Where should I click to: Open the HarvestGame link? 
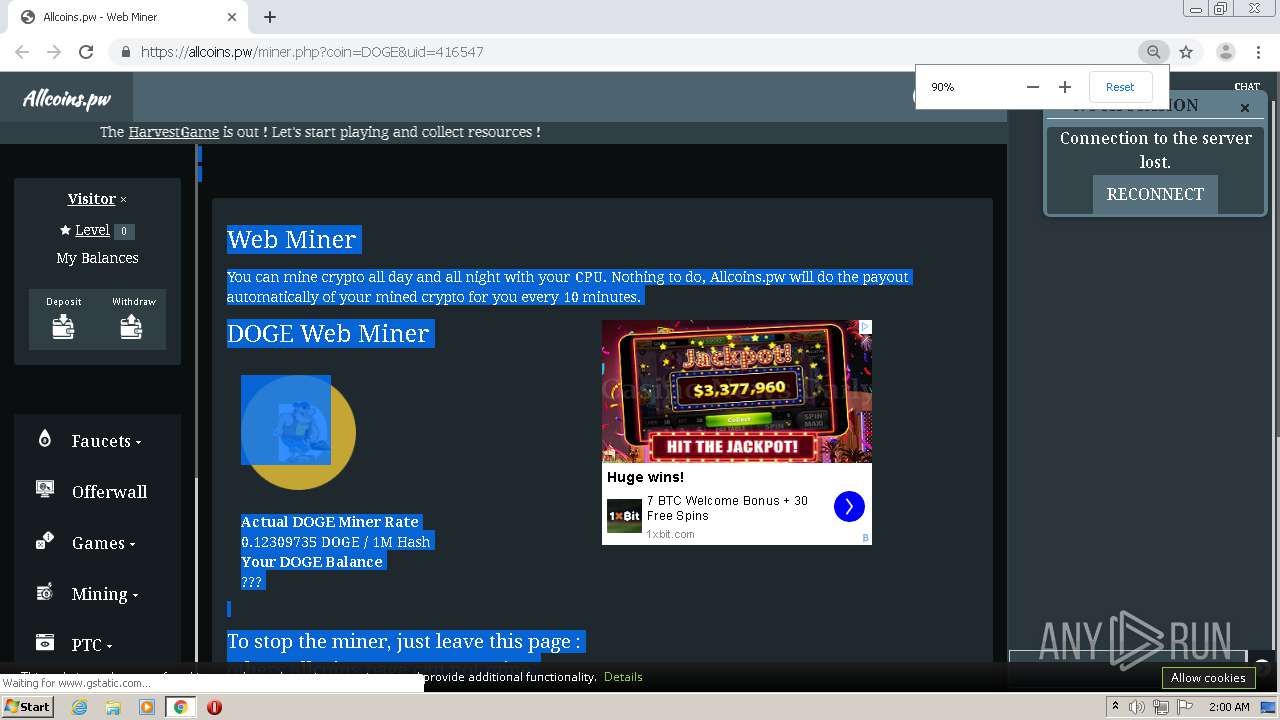pos(174,132)
